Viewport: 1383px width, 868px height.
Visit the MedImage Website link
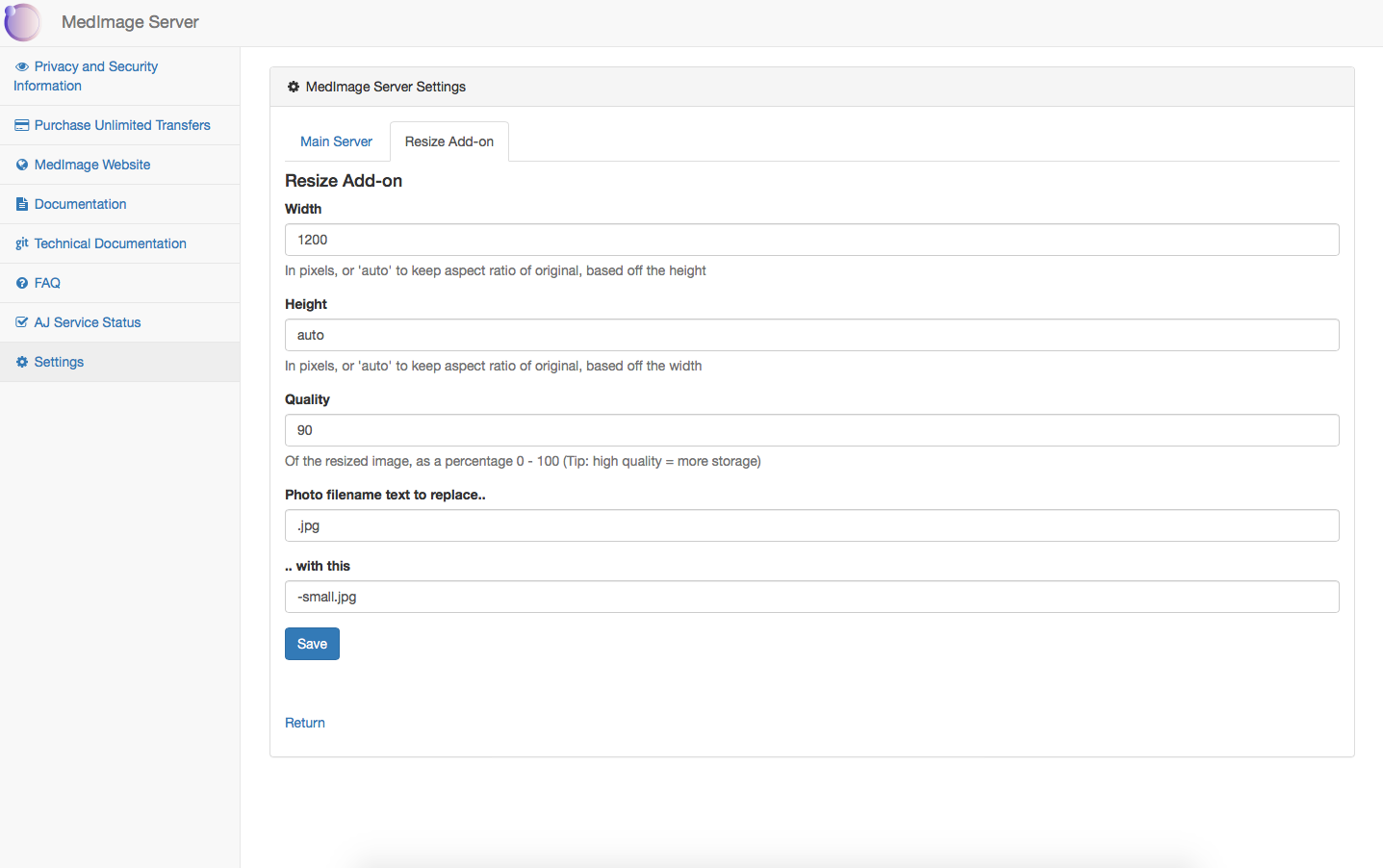pyautogui.click(x=92, y=165)
